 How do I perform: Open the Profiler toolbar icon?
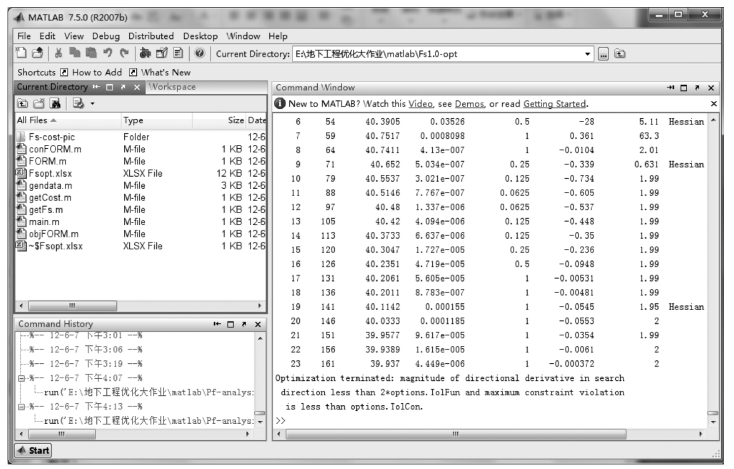[178, 53]
